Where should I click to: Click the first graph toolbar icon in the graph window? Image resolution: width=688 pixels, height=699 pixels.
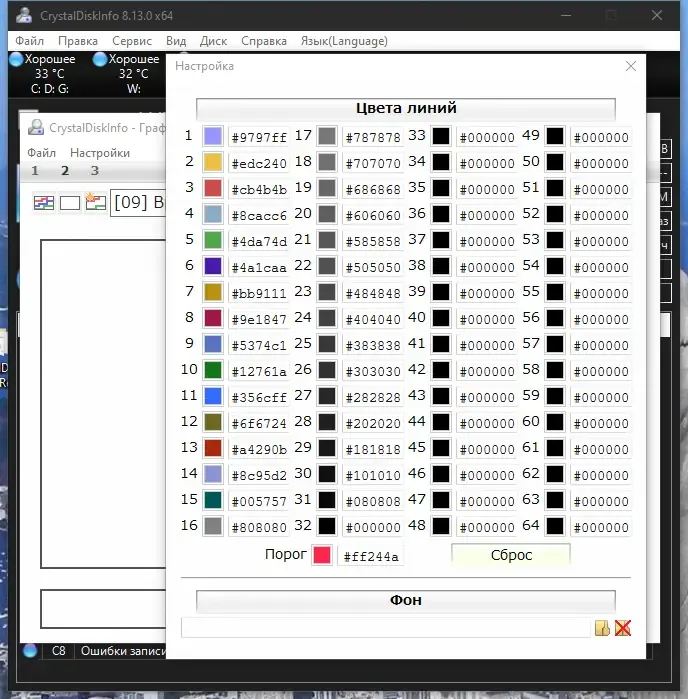pos(44,203)
